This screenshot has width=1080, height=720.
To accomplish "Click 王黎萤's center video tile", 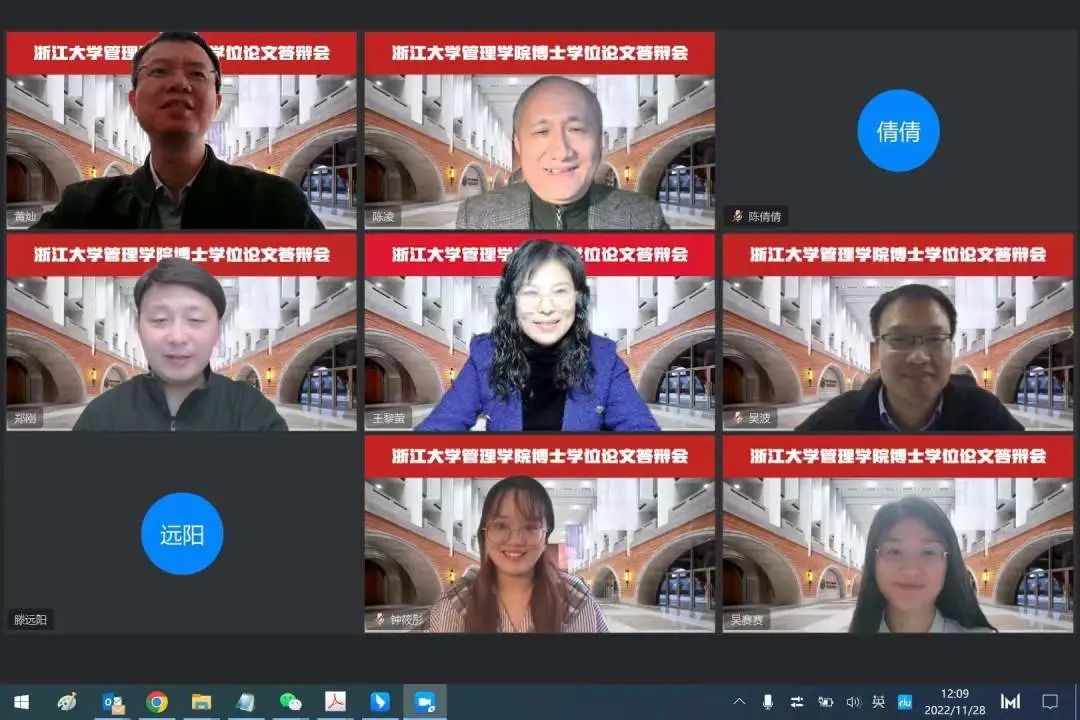I will (x=539, y=332).
